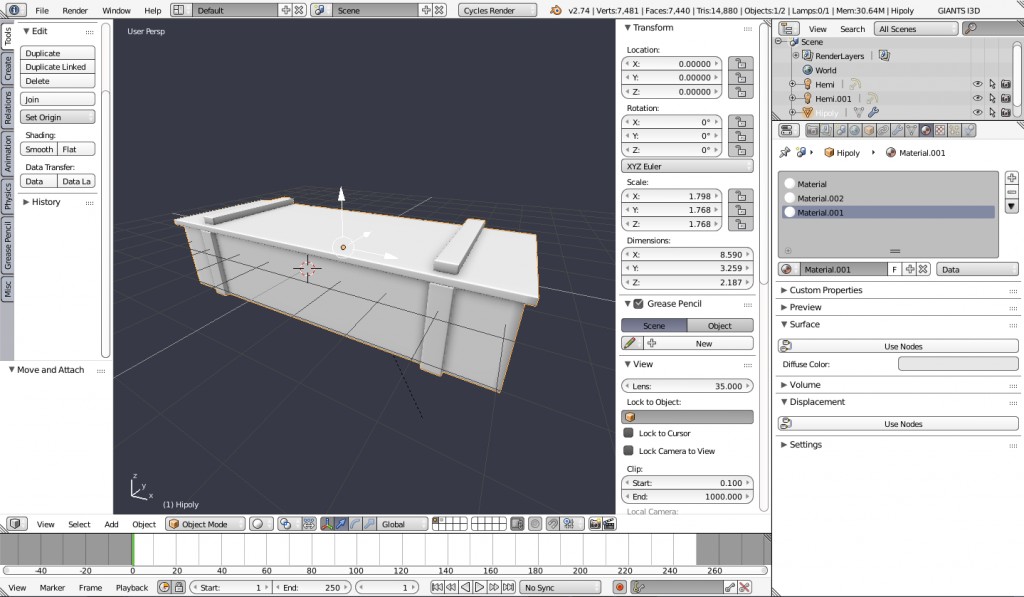Open the Render properties camera icon

tap(813, 129)
